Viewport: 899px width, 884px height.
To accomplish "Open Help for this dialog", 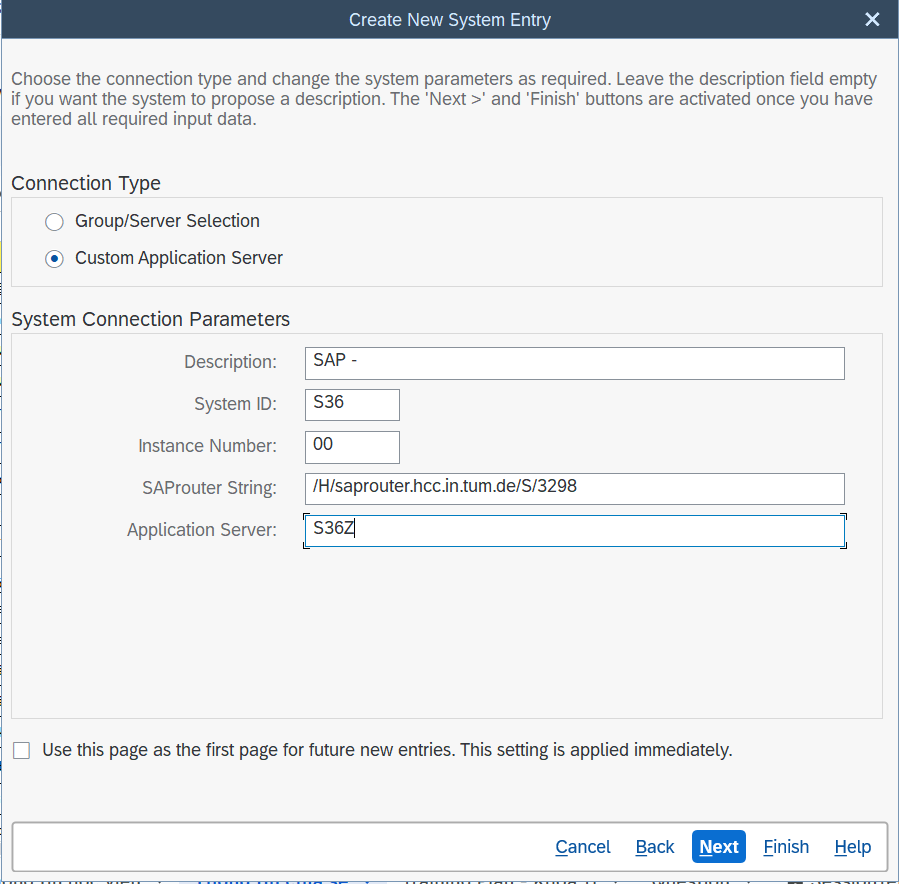I will pos(853,847).
